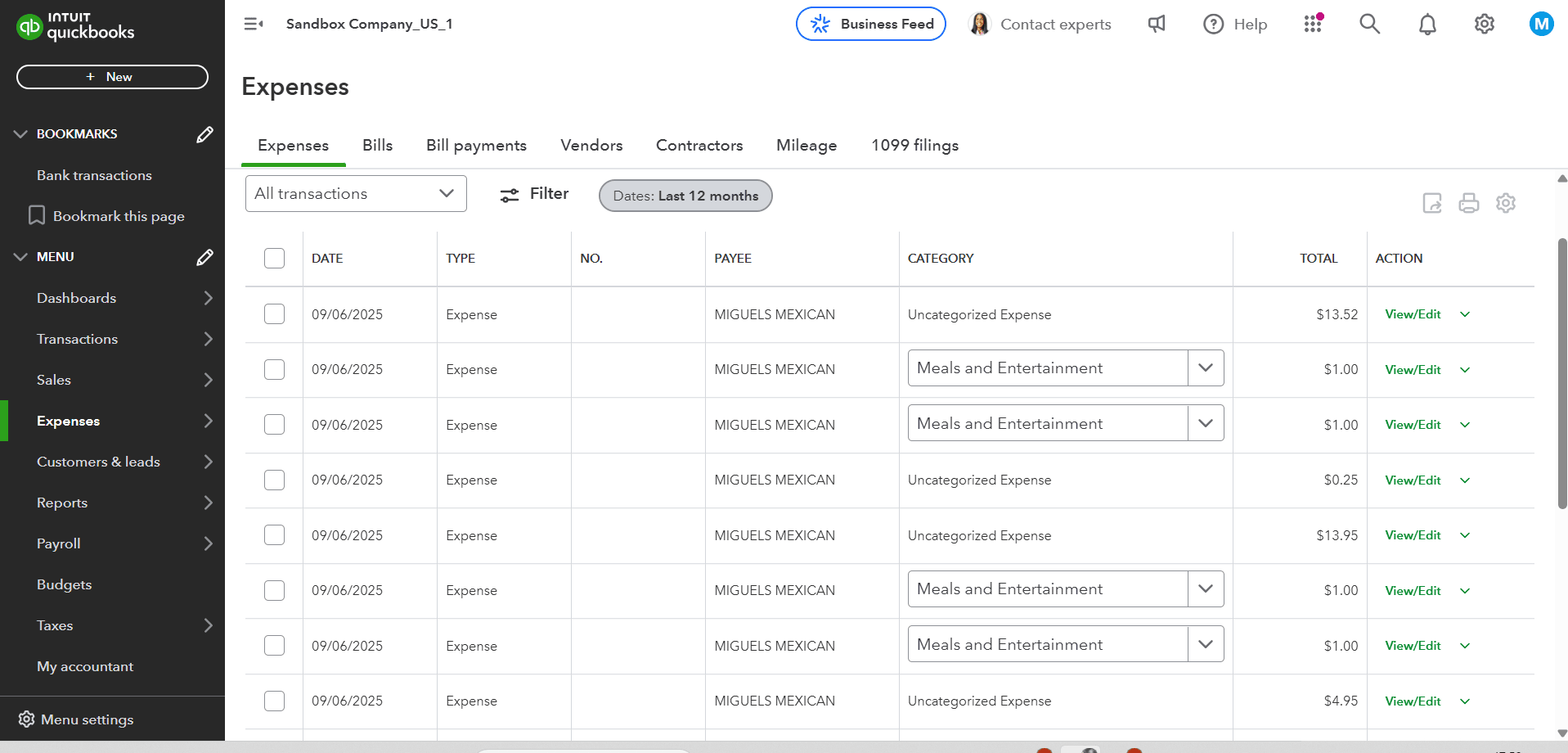
Task: Switch to the Vendors tab
Action: tap(591, 145)
